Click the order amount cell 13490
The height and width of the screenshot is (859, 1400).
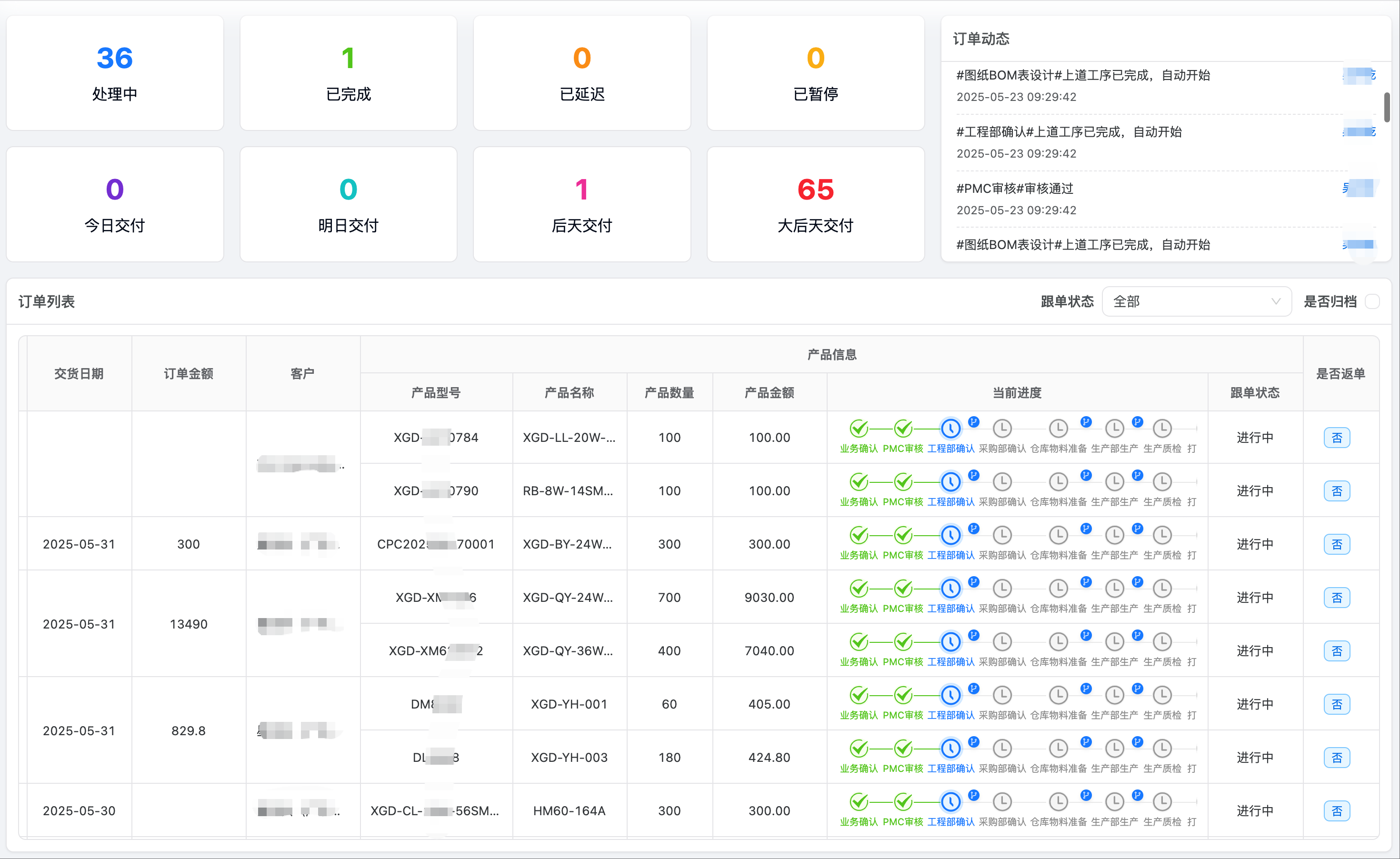coord(189,624)
